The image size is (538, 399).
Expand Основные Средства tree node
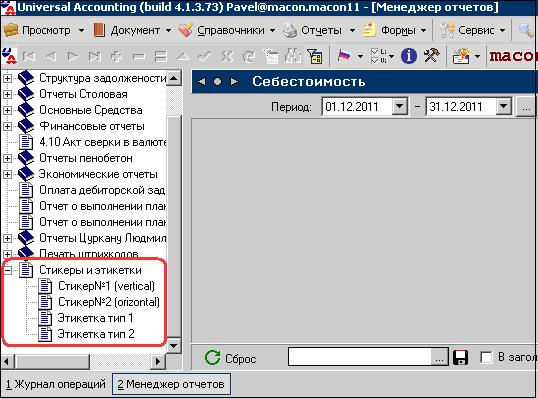[x=7, y=110]
